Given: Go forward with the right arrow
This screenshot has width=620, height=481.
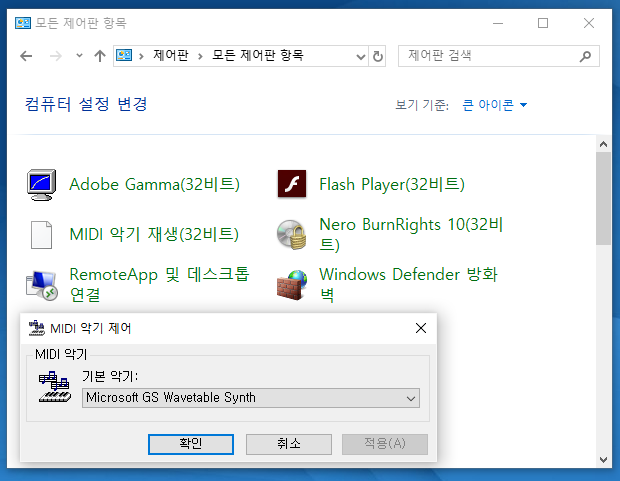Looking at the screenshot, I should (x=56, y=56).
